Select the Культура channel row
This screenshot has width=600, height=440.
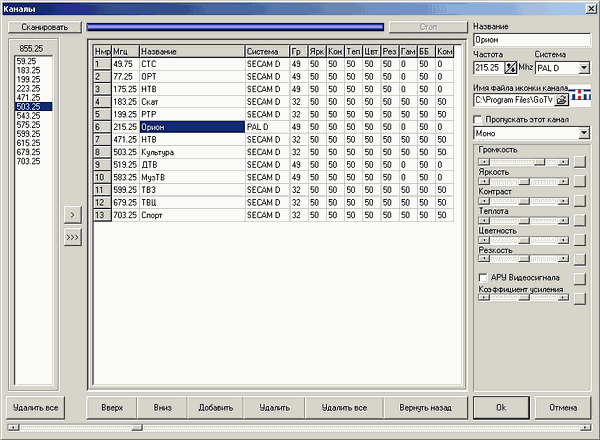274,152
